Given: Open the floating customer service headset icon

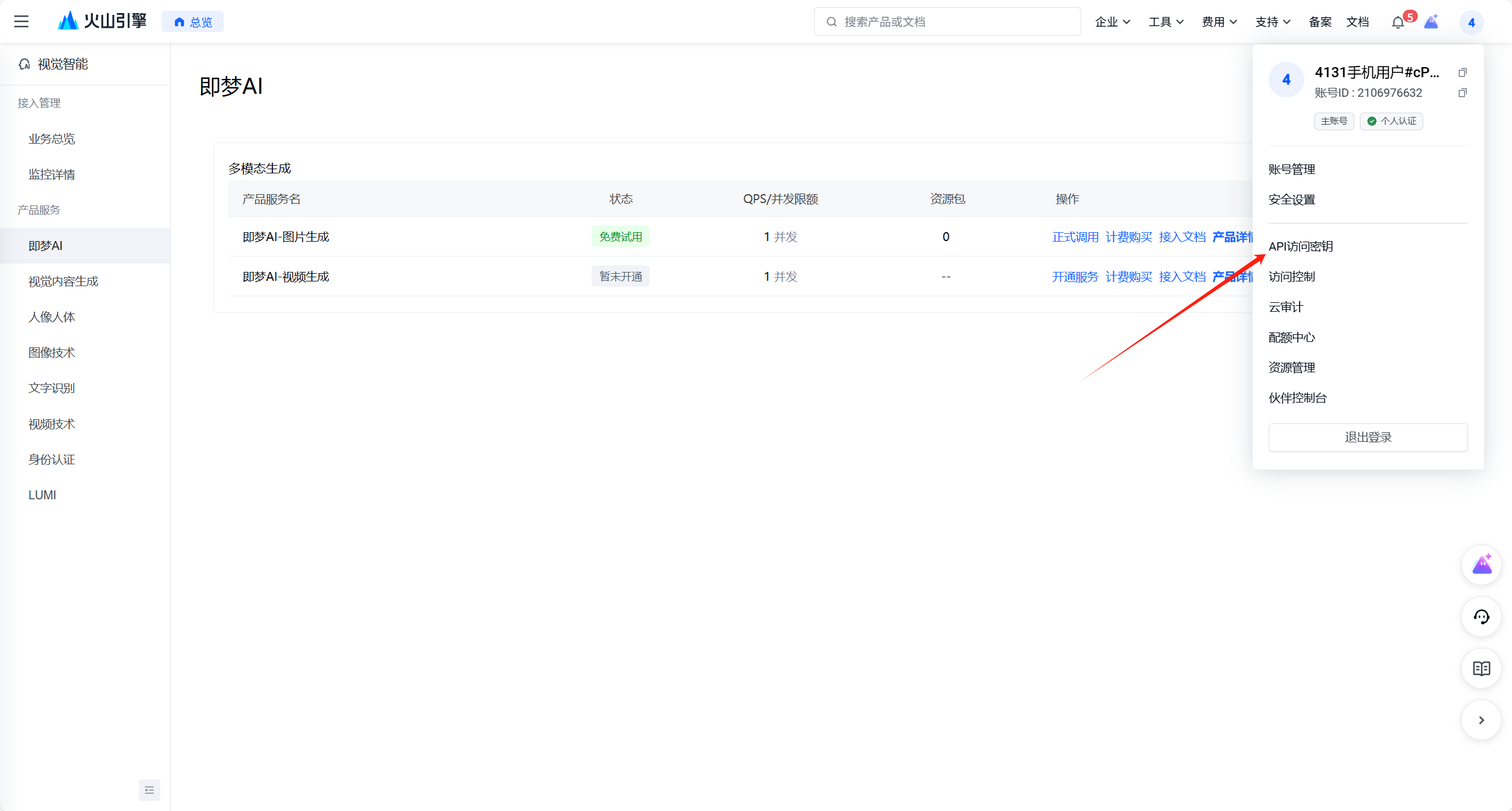Looking at the screenshot, I should 1482,617.
